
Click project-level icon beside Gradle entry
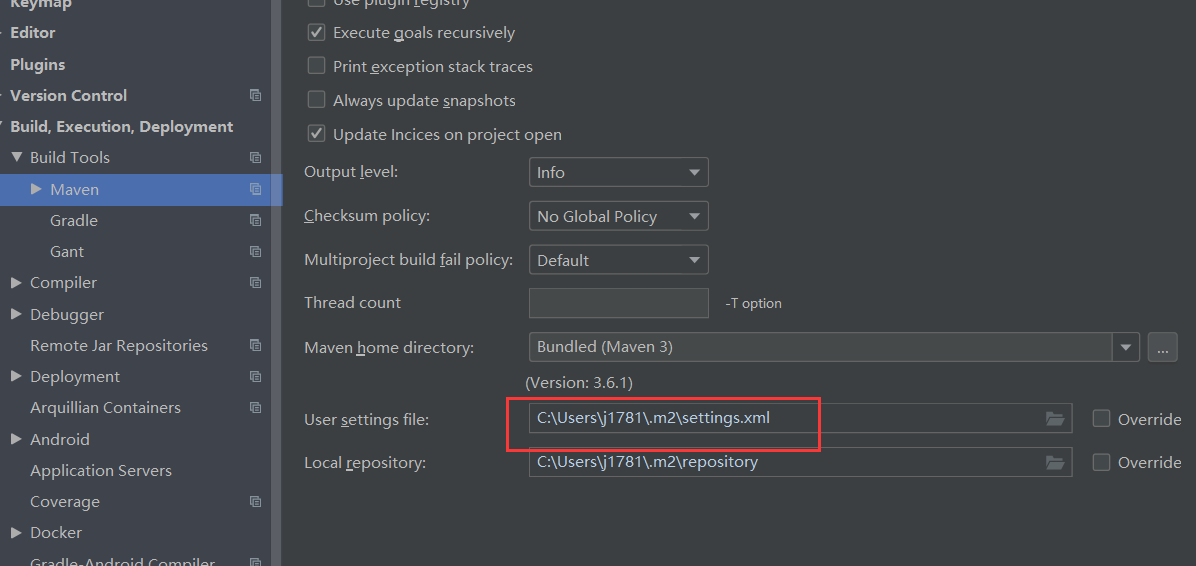[x=256, y=220]
